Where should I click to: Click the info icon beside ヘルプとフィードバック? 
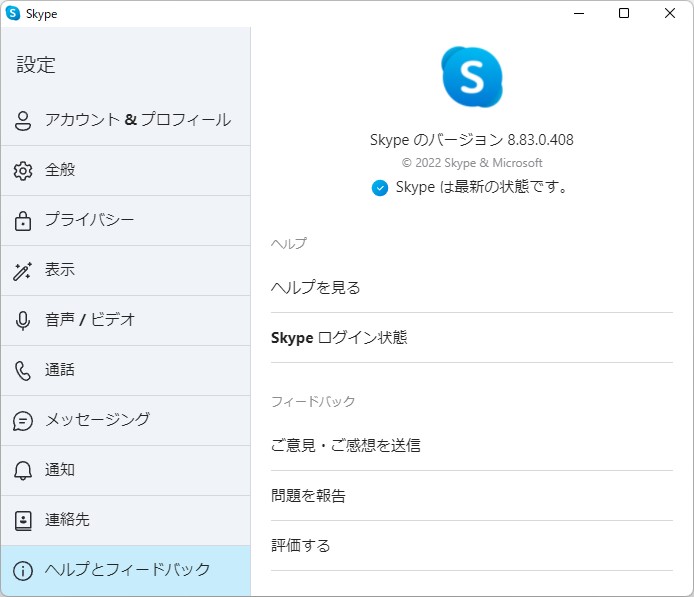[23, 571]
